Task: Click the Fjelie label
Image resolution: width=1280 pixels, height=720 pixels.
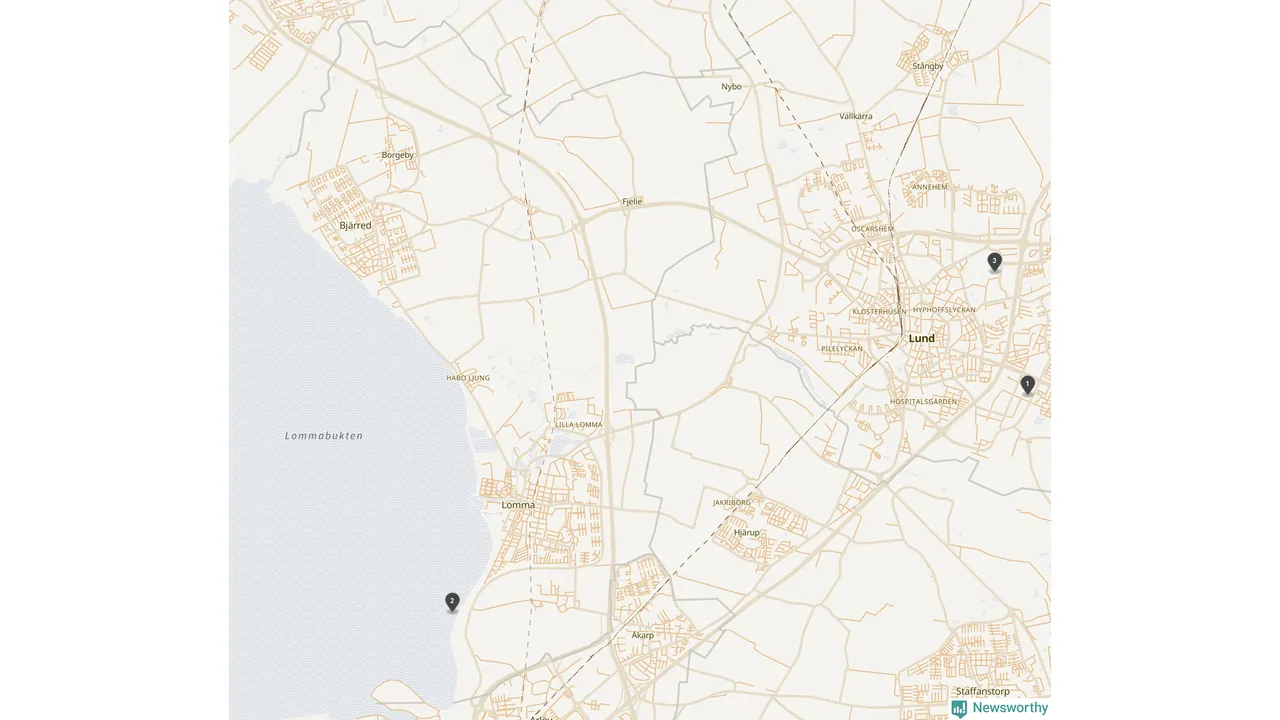Action: coord(632,201)
